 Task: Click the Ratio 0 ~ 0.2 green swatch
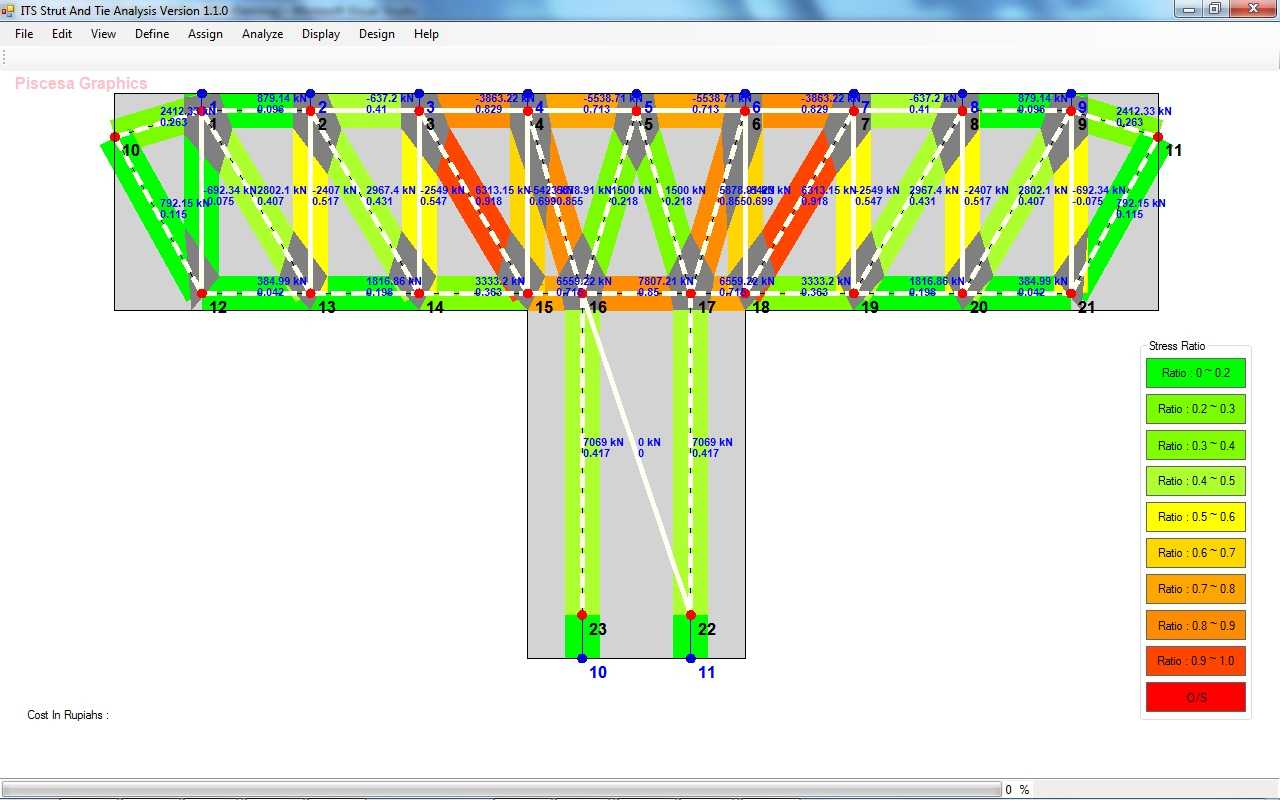1196,373
